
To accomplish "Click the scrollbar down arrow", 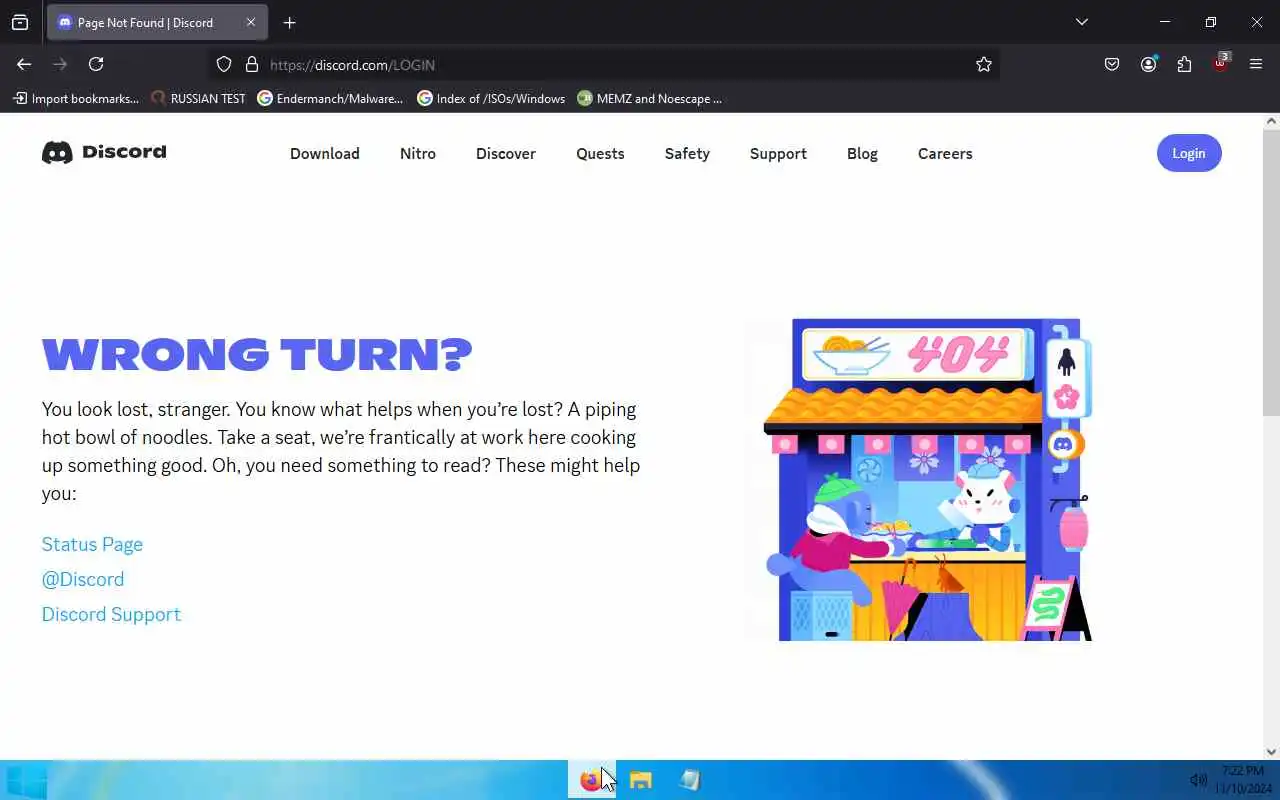I will [1271, 752].
